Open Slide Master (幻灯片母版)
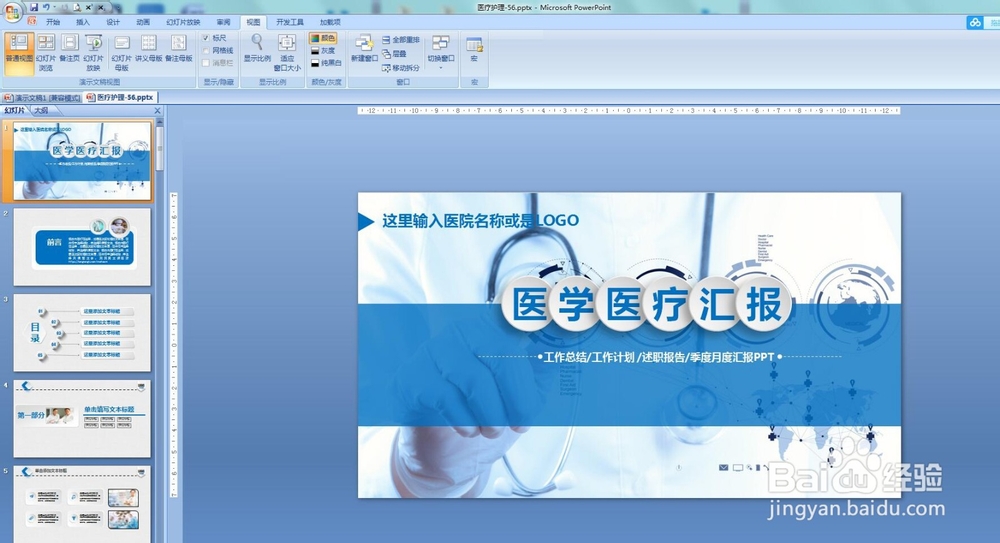Screen dimensions: 1000x543 click(122, 52)
